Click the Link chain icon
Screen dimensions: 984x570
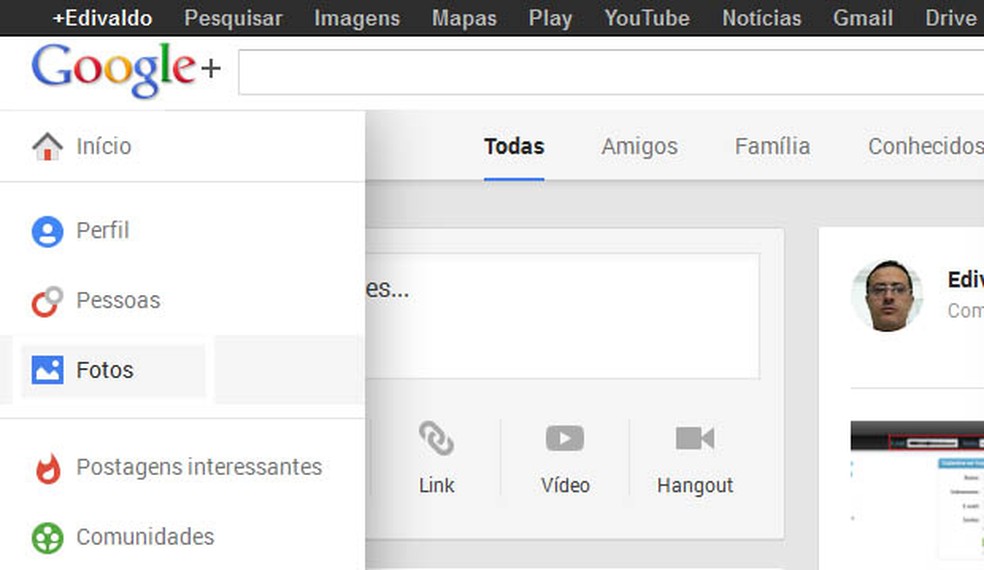(x=437, y=438)
